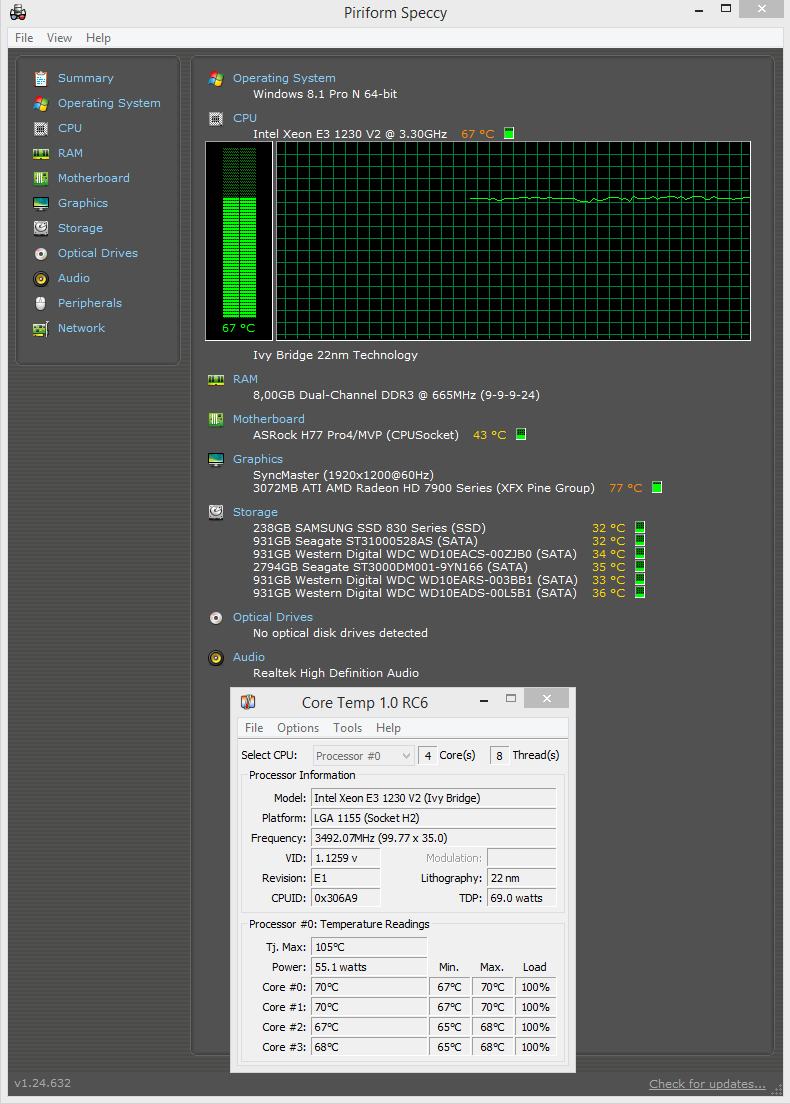The height and width of the screenshot is (1104, 790).
Task: Click the green indicator beside motherboard 43 °C
Action: coord(521,434)
